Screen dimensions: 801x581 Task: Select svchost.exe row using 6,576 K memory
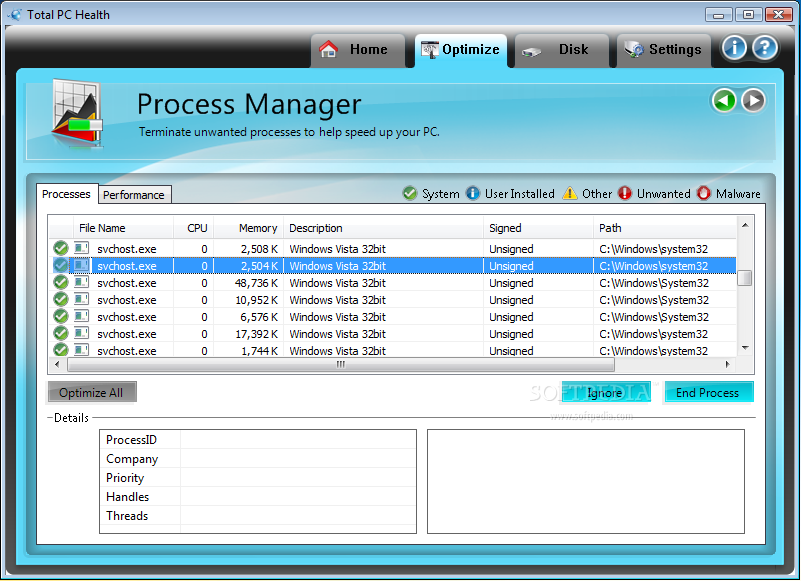tap(392, 317)
